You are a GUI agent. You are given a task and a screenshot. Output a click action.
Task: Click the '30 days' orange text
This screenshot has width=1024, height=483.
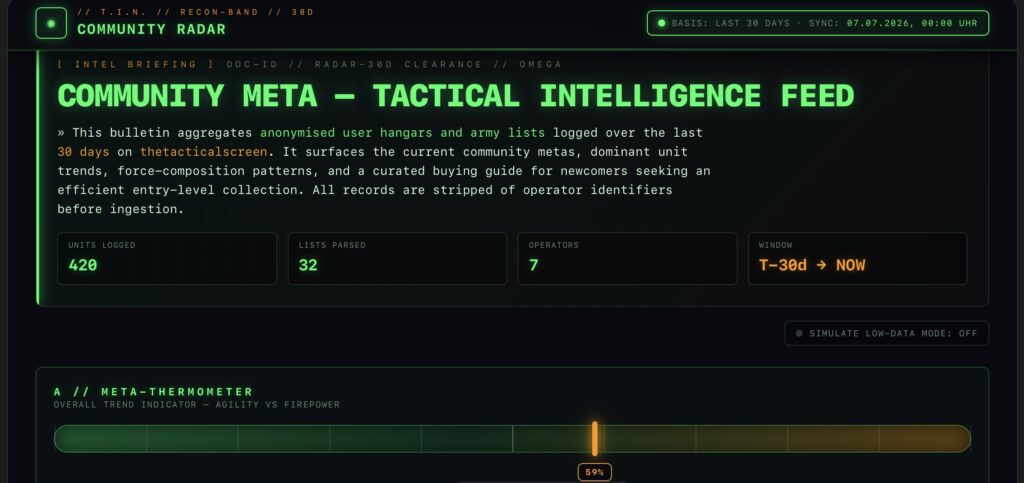(83, 152)
